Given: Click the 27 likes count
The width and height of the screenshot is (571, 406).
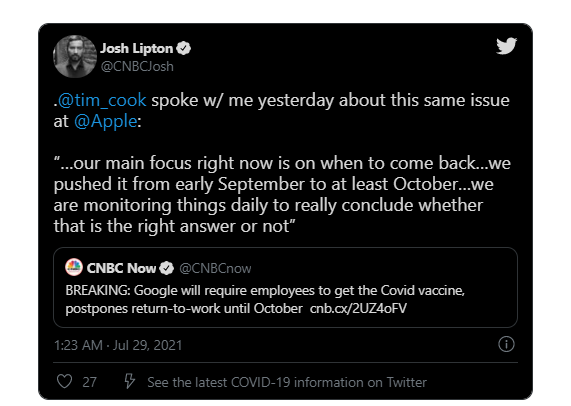Looking at the screenshot, I should tap(89, 382).
